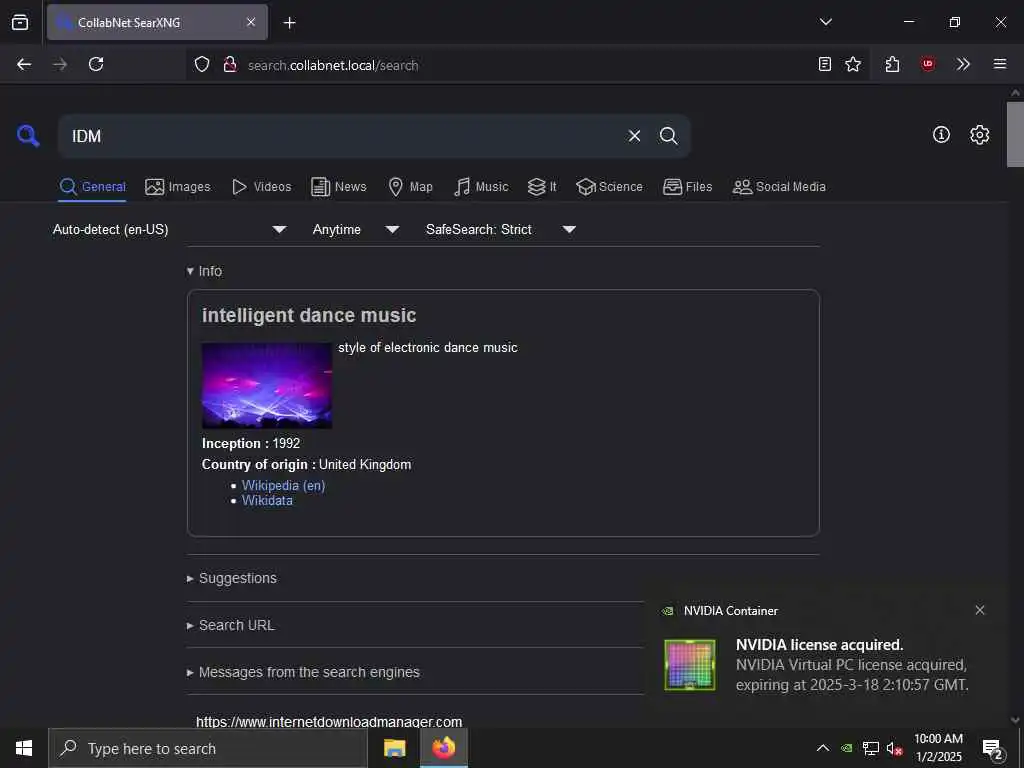Clear the IDM search query
Screen dimensions: 1024x768
pos(634,136)
